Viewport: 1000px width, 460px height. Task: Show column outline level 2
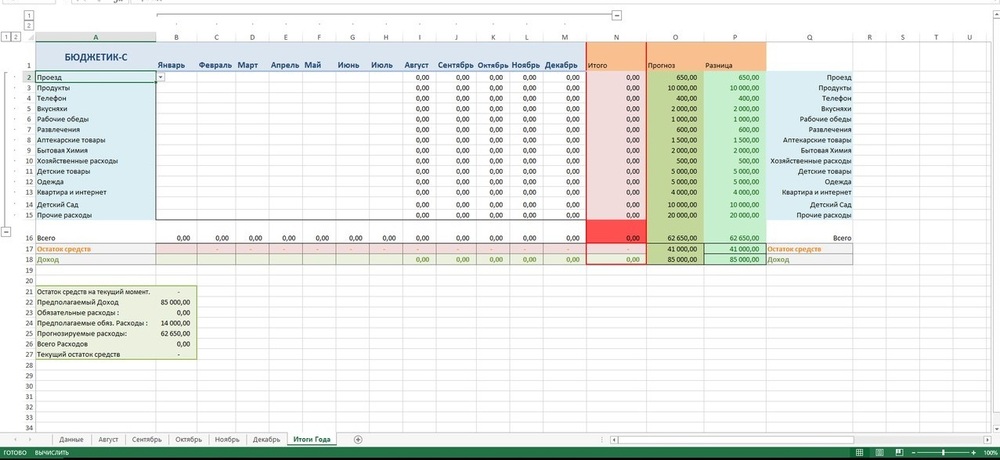pyautogui.click(x=28, y=25)
